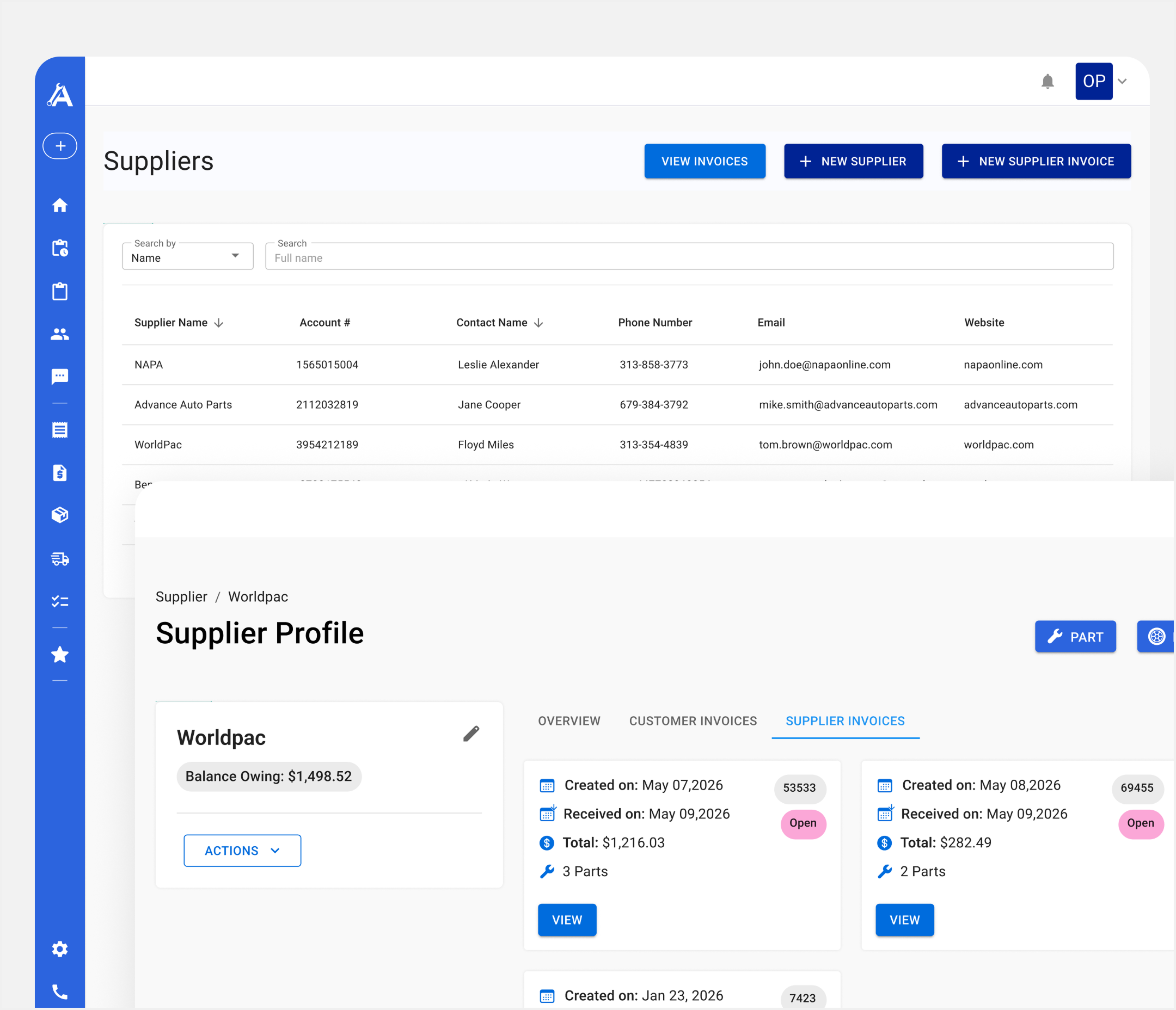This screenshot has width=1176, height=1010.
Task: Click contact name Floyd Miles
Action: tap(486, 445)
